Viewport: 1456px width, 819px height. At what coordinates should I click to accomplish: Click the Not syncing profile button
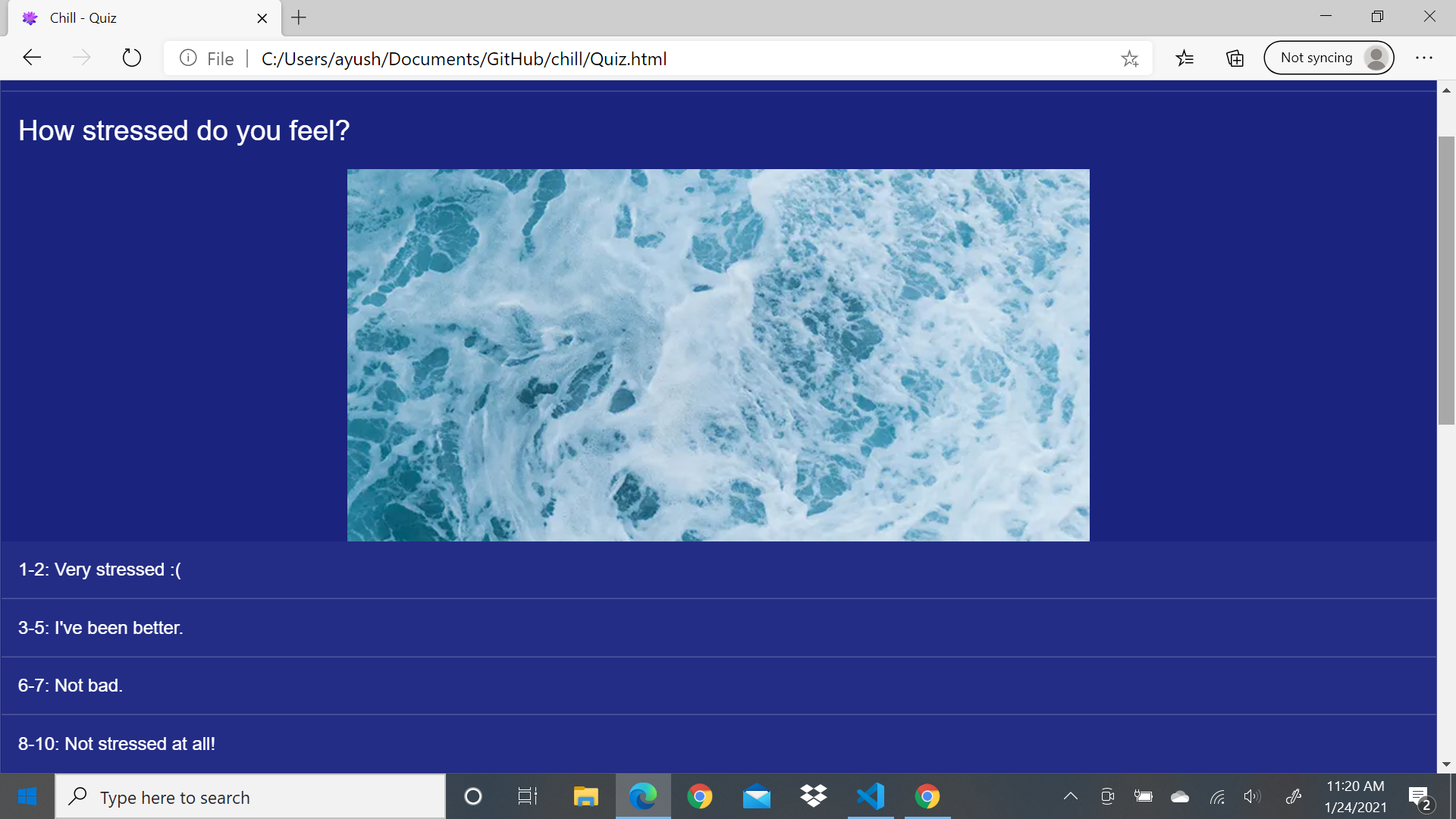click(x=1329, y=58)
